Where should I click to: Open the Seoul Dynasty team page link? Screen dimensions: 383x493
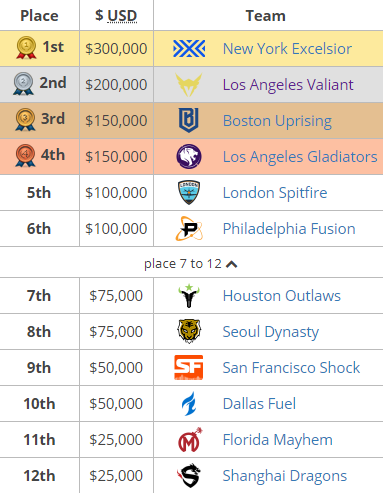click(271, 332)
